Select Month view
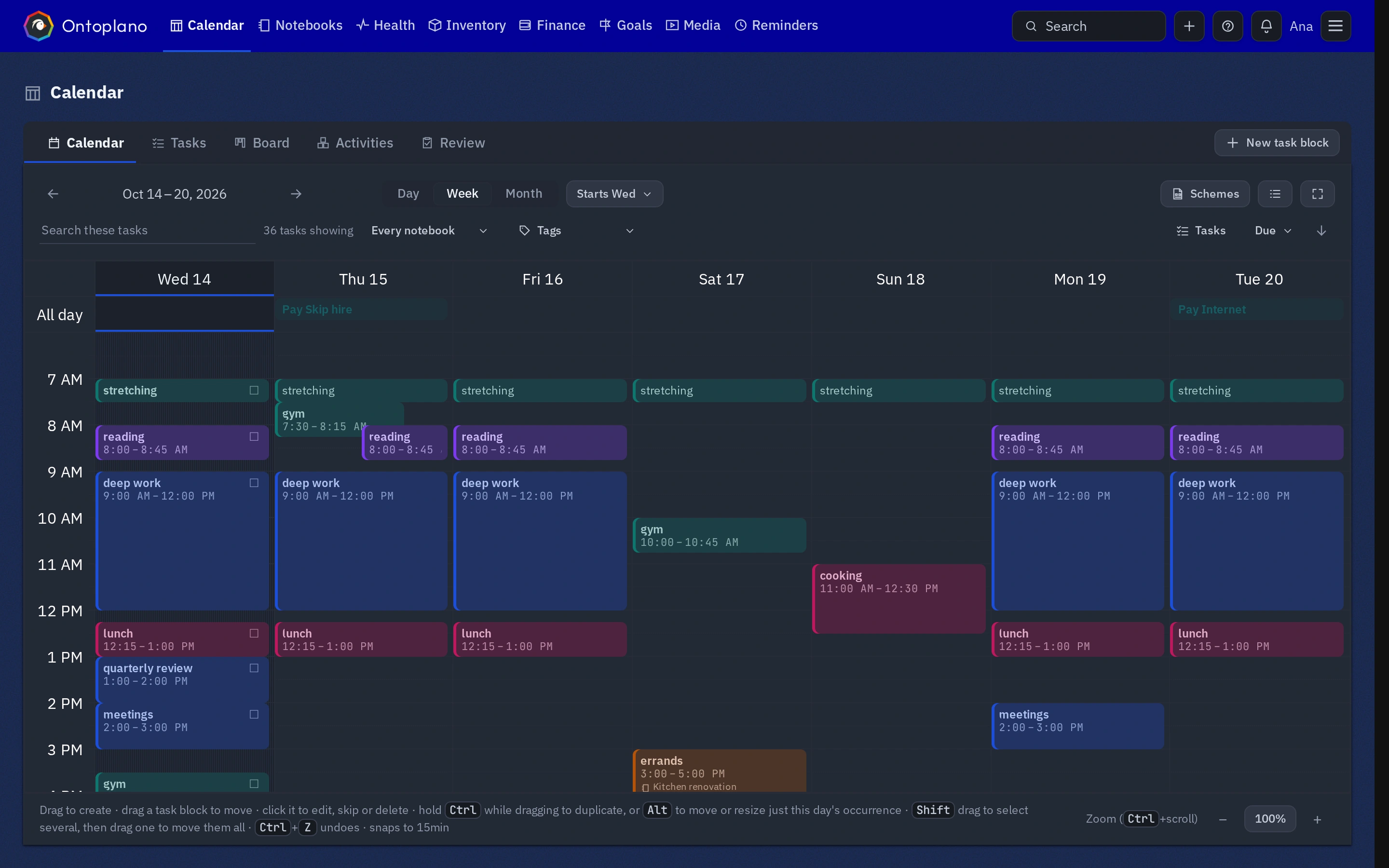Image resolution: width=1389 pixels, height=868 pixels. (523, 194)
